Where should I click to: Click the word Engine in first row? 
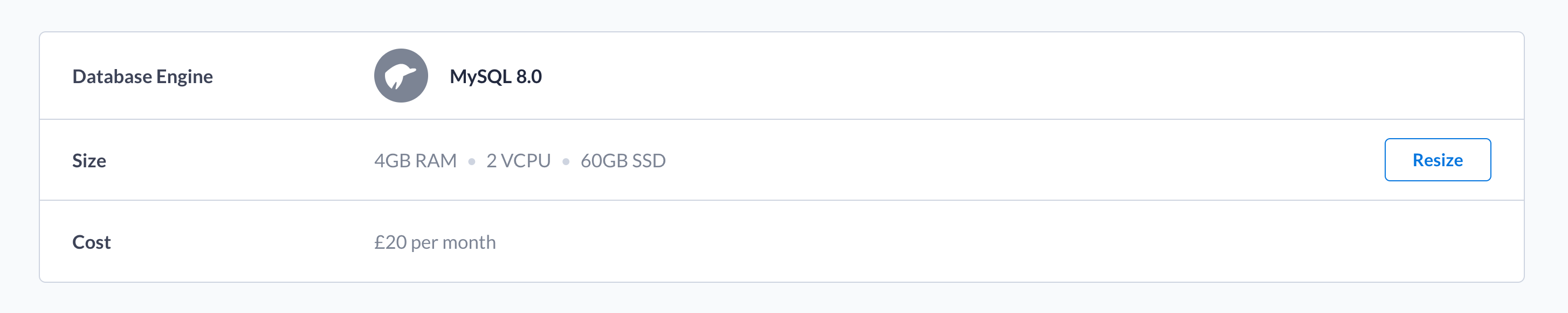click(184, 77)
